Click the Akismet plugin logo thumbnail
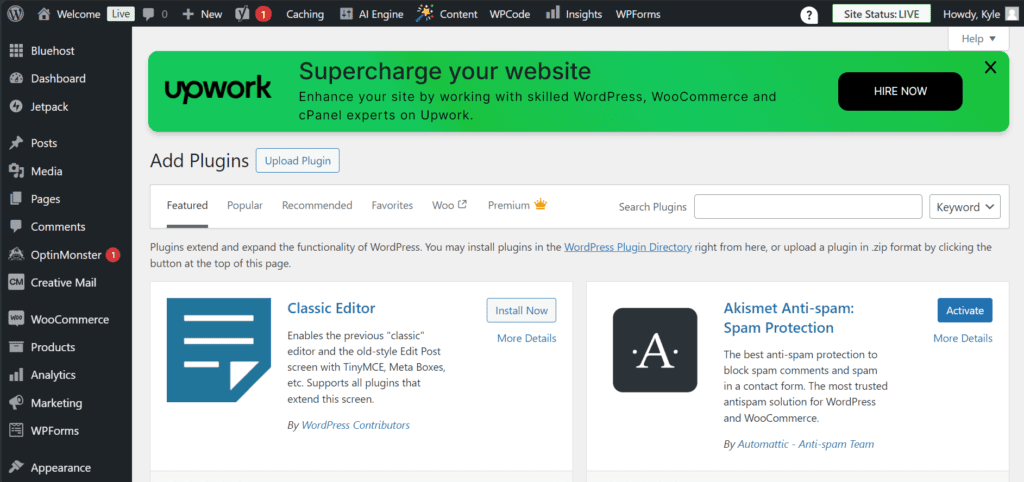1024x482 pixels. [x=655, y=350]
